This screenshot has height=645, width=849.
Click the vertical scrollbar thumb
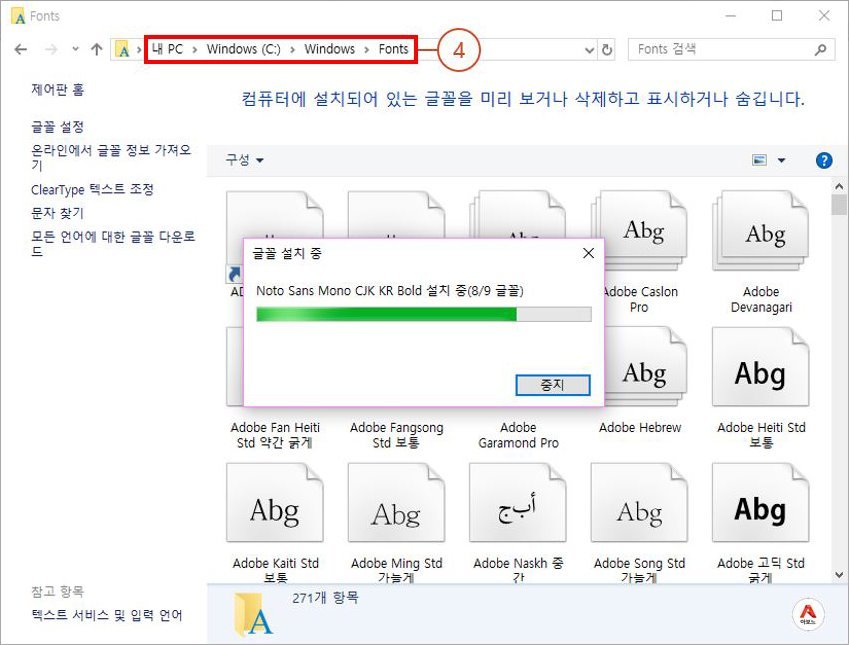coord(839,205)
